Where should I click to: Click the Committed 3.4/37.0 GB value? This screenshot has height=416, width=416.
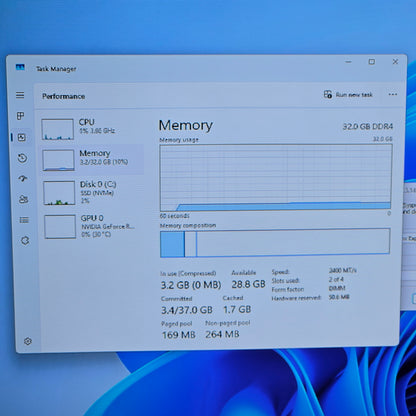click(187, 310)
